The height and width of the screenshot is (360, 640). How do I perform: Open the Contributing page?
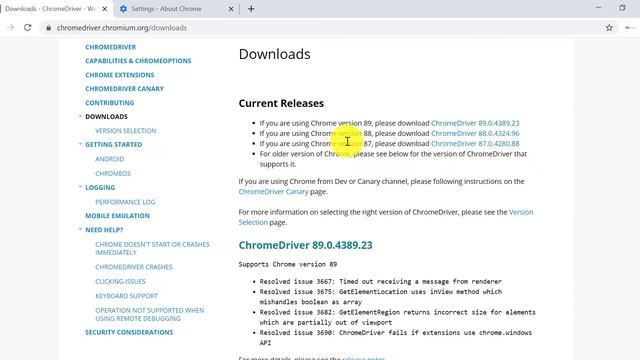tap(109, 103)
